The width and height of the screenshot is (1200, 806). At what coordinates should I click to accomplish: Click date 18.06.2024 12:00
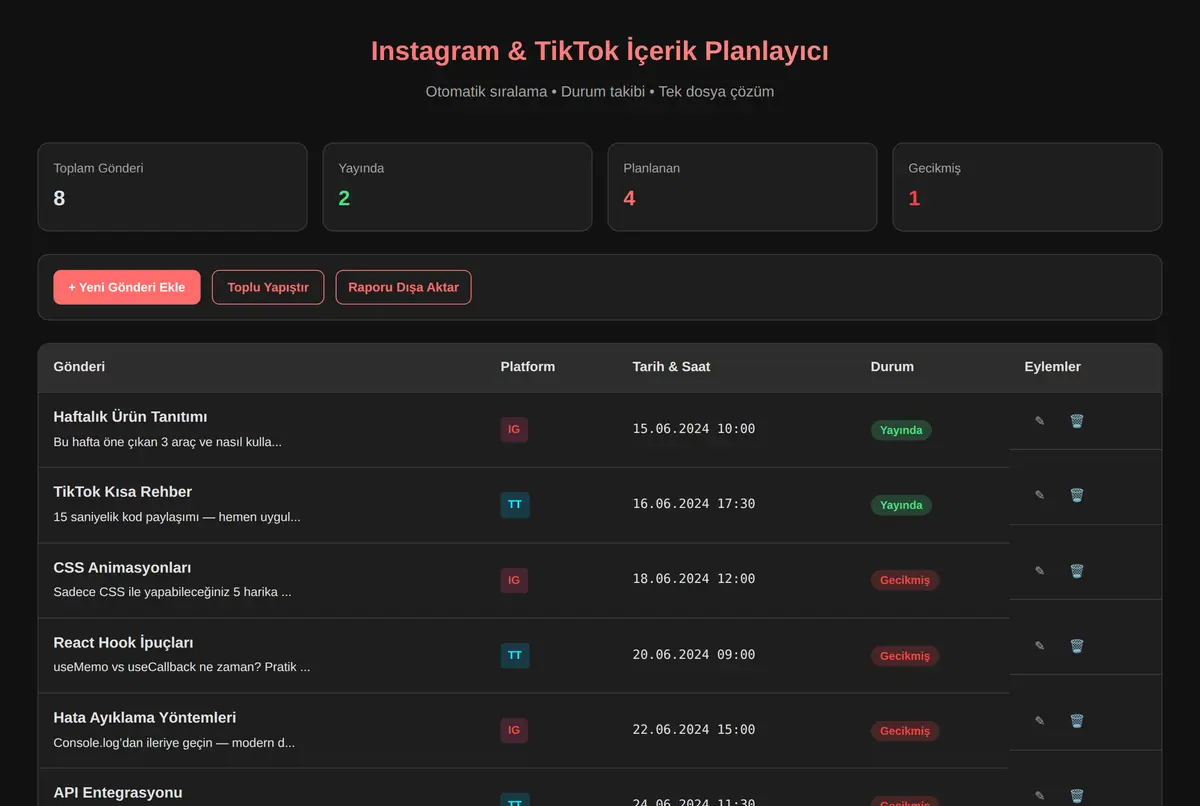(694, 579)
